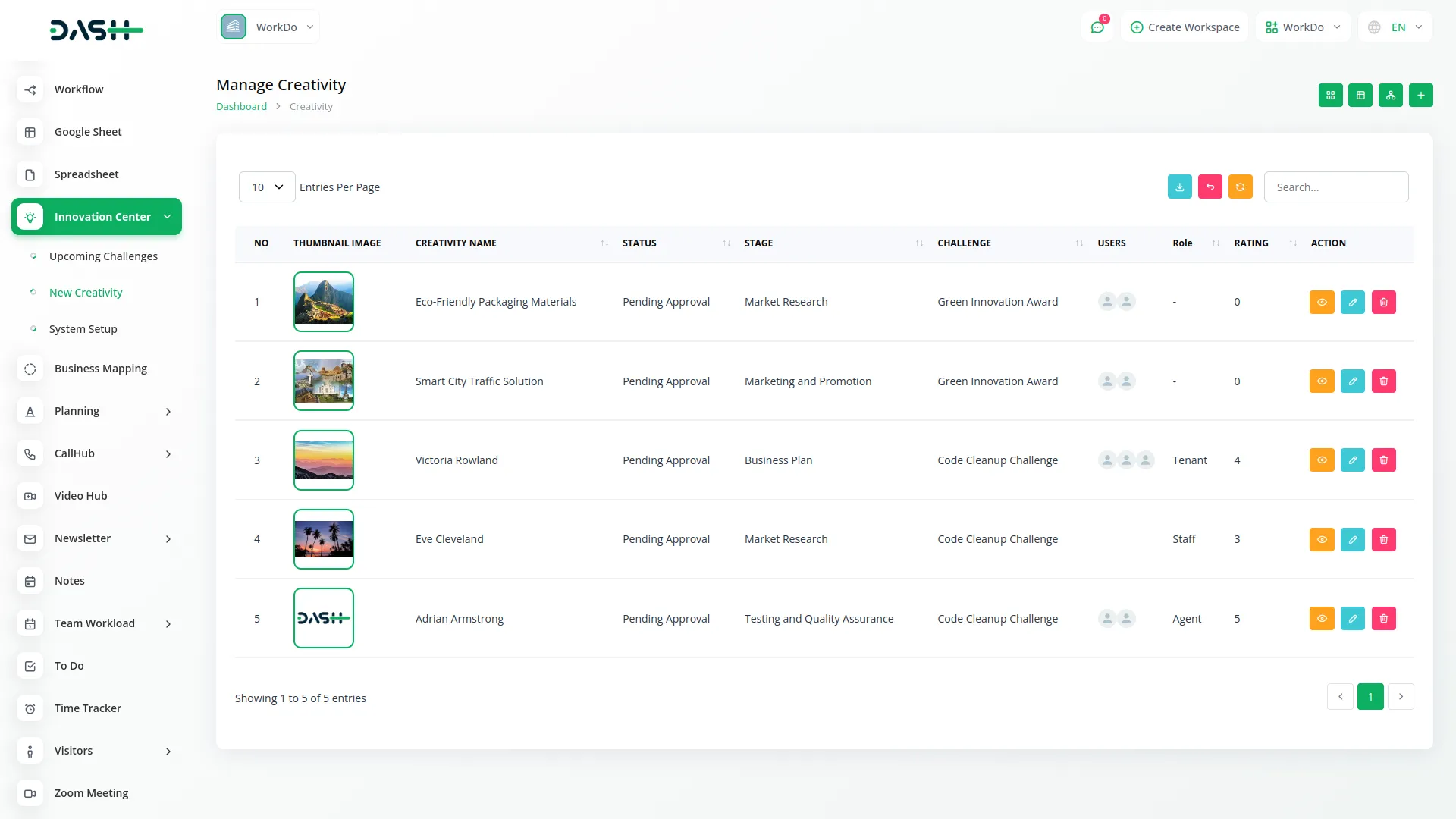The height and width of the screenshot is (819, 1456).
Task: Open Upcoming Challenges submenu item
Action: [103, 256]
